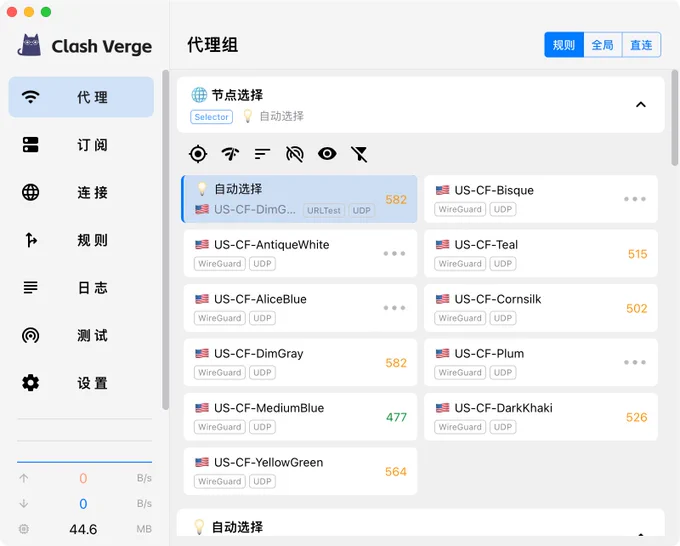Retest the 582 delay of US-CF-DimGray node
Image resolution: width=680 pixels, height=546 pixels.
(x=396, y=363)
